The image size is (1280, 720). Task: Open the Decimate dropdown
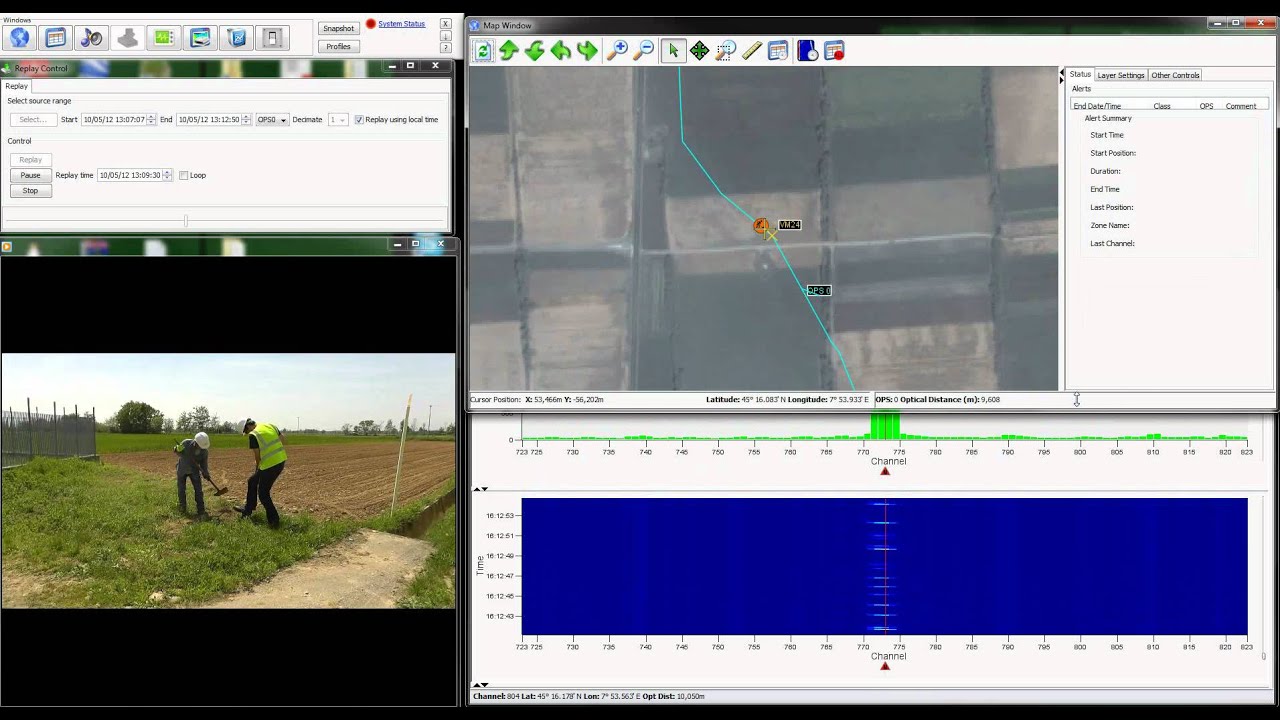pos(337,120)
